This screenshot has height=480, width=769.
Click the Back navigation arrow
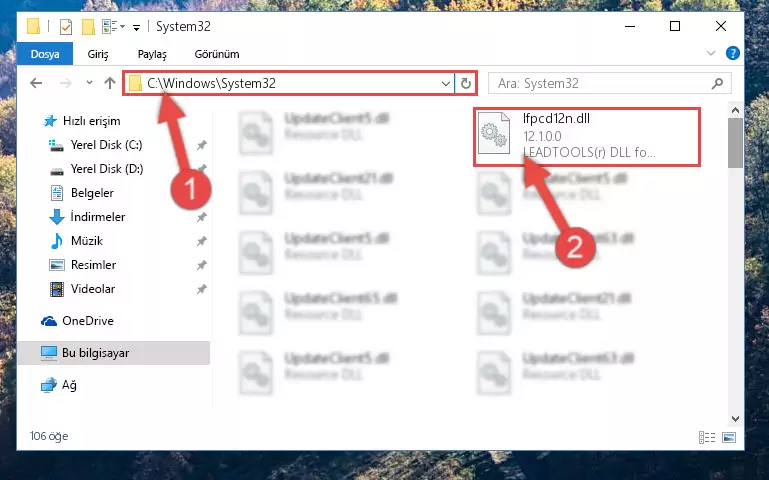click(x=36, y=83)
